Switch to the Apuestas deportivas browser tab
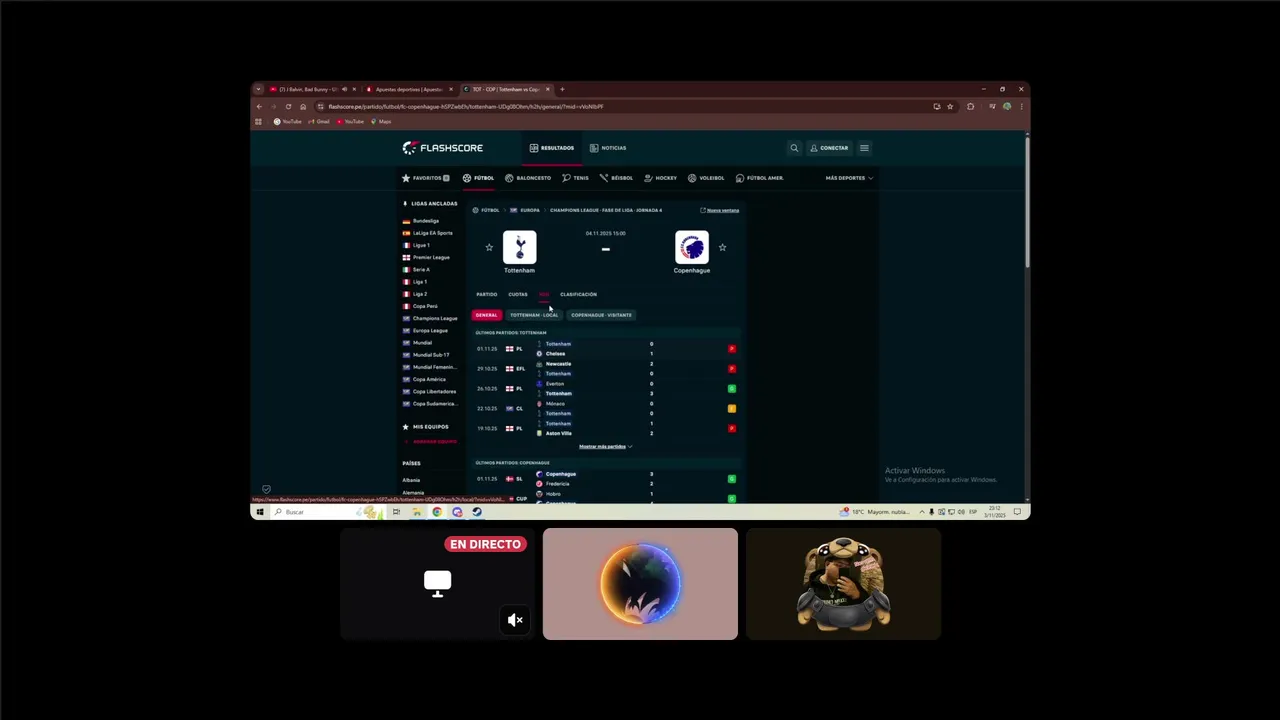The image size is (1280, 720). [x=410, y=89]
